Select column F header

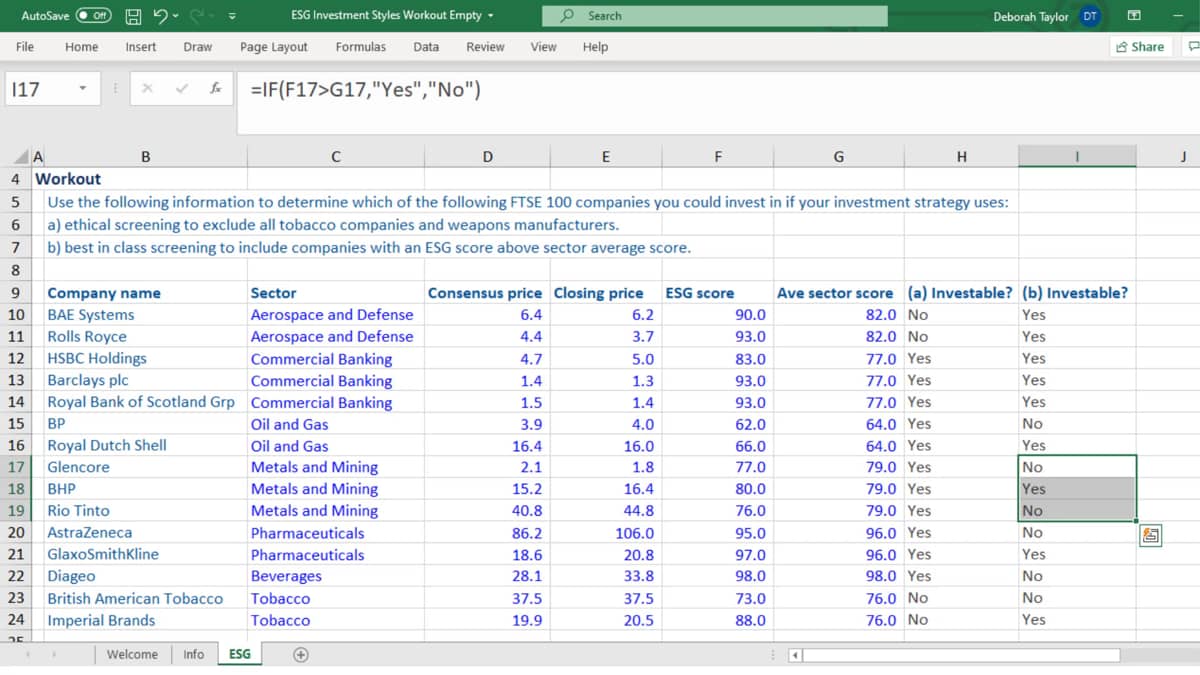point(718,156)
